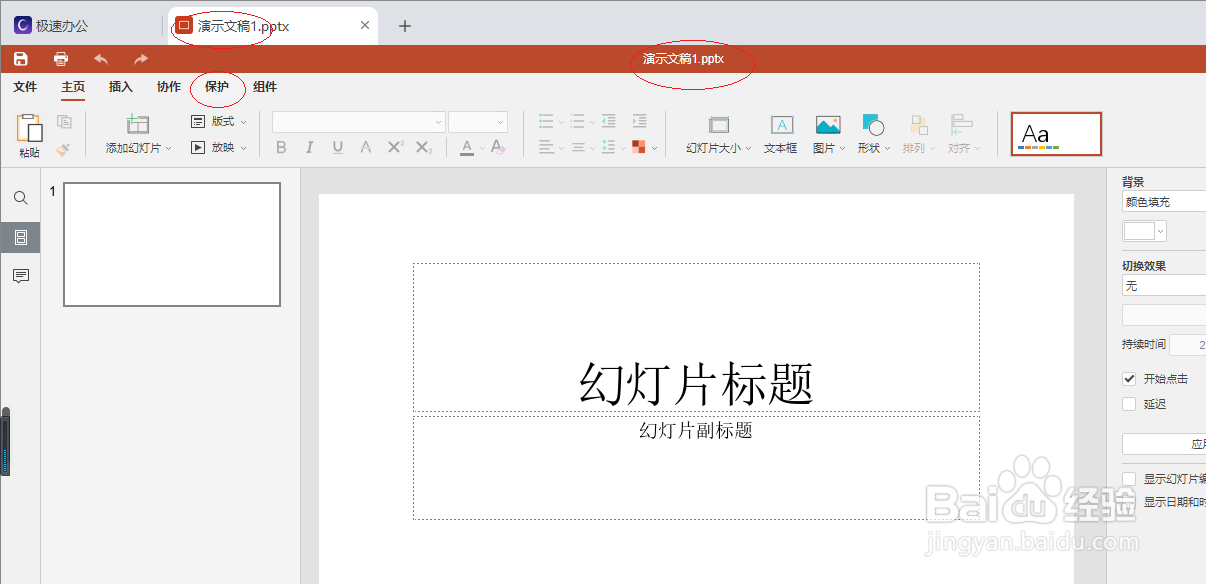Apply bold with the B button

[x=281, y=147]
